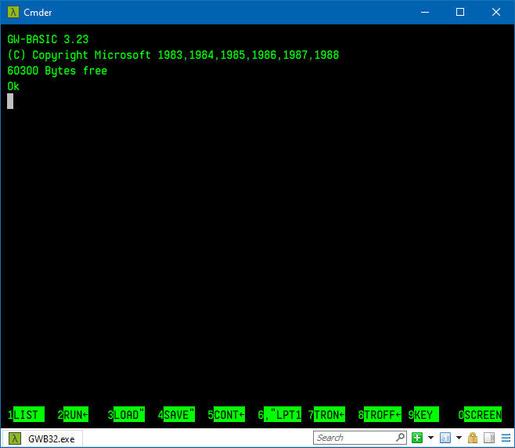Click the F3 LOAD function key label
The width and height of the screenshot is (515, 448).
coord(126,415)
